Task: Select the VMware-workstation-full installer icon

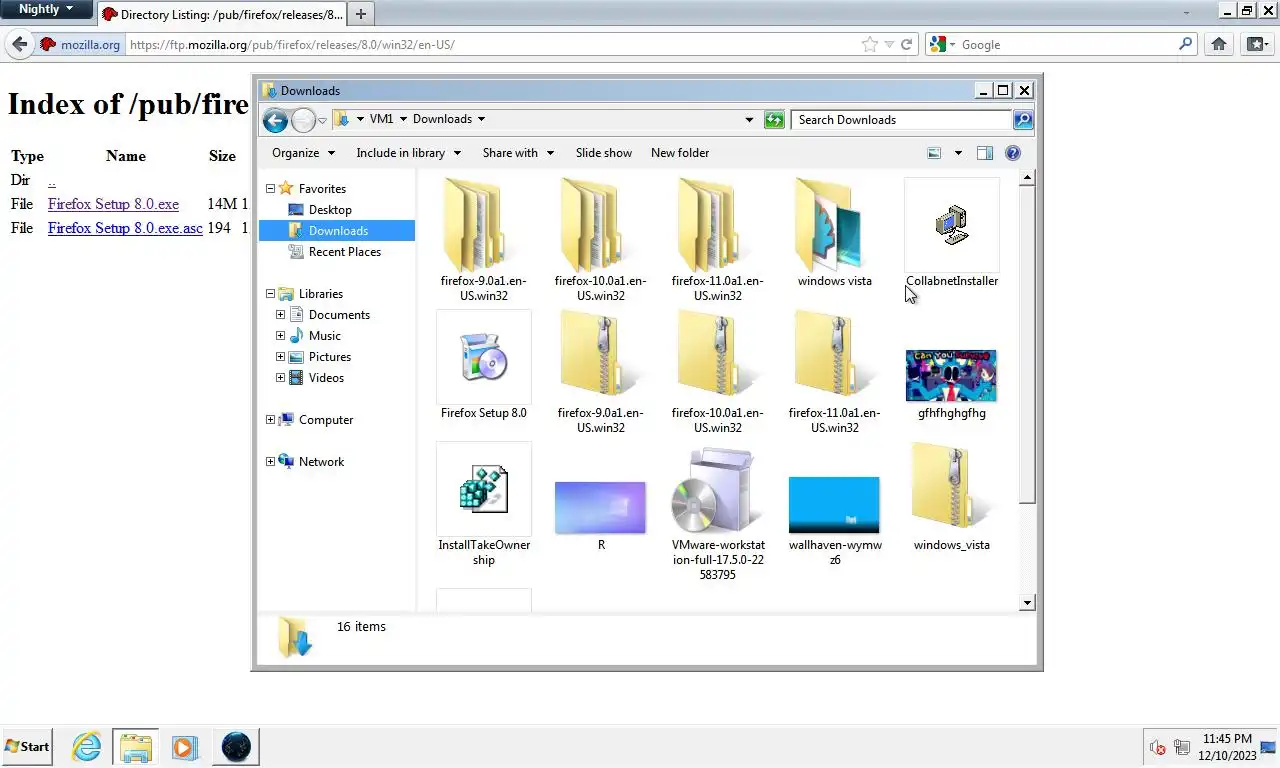Action: point(712,490)
